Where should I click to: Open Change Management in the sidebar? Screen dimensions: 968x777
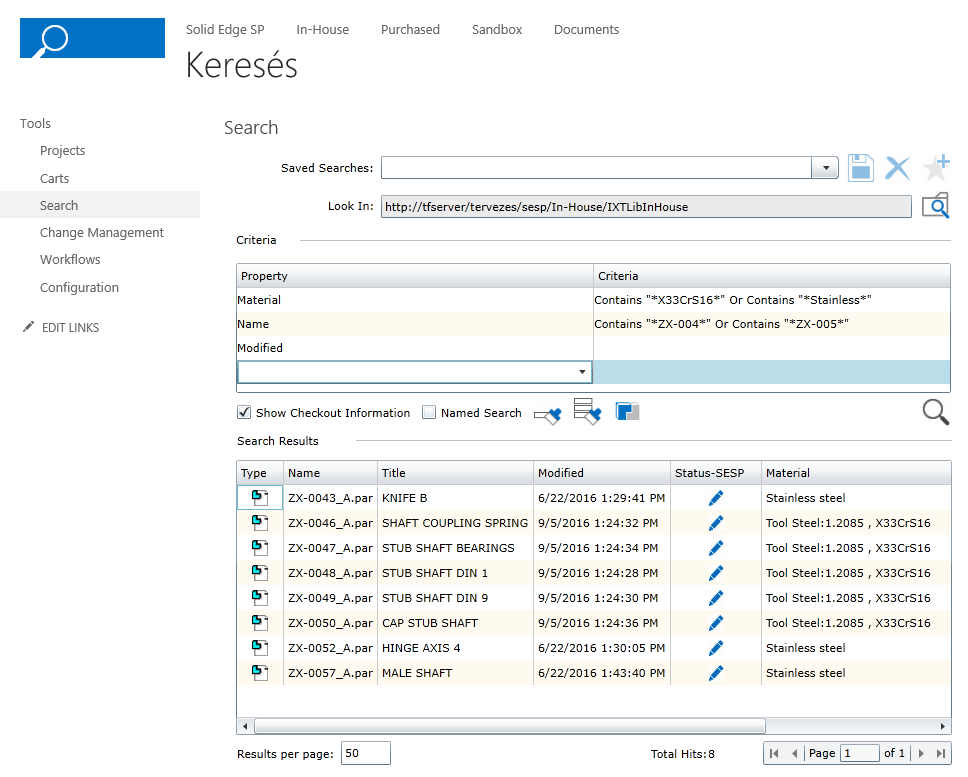[x=102, y=233]
